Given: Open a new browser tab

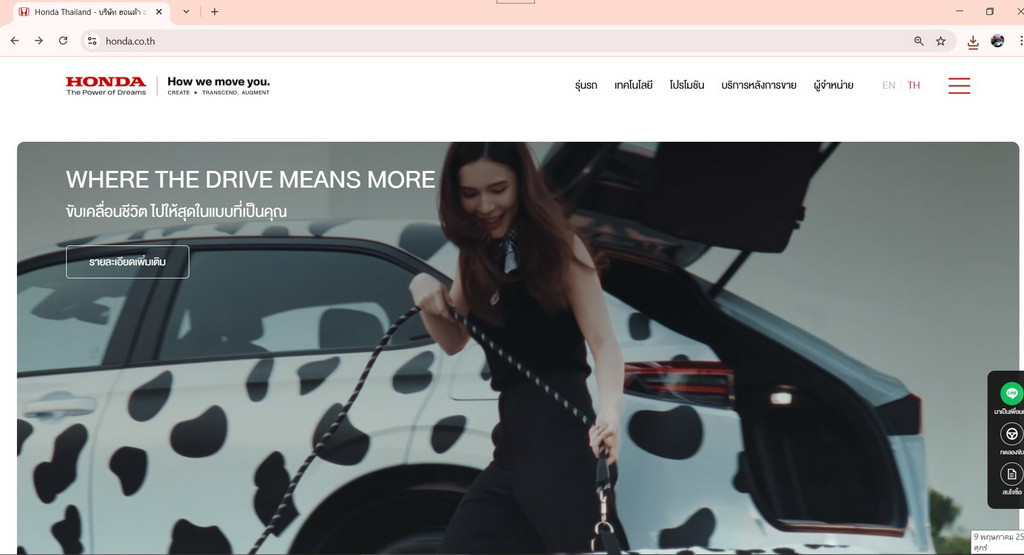Looking at the screenshot, I should 214,12.
